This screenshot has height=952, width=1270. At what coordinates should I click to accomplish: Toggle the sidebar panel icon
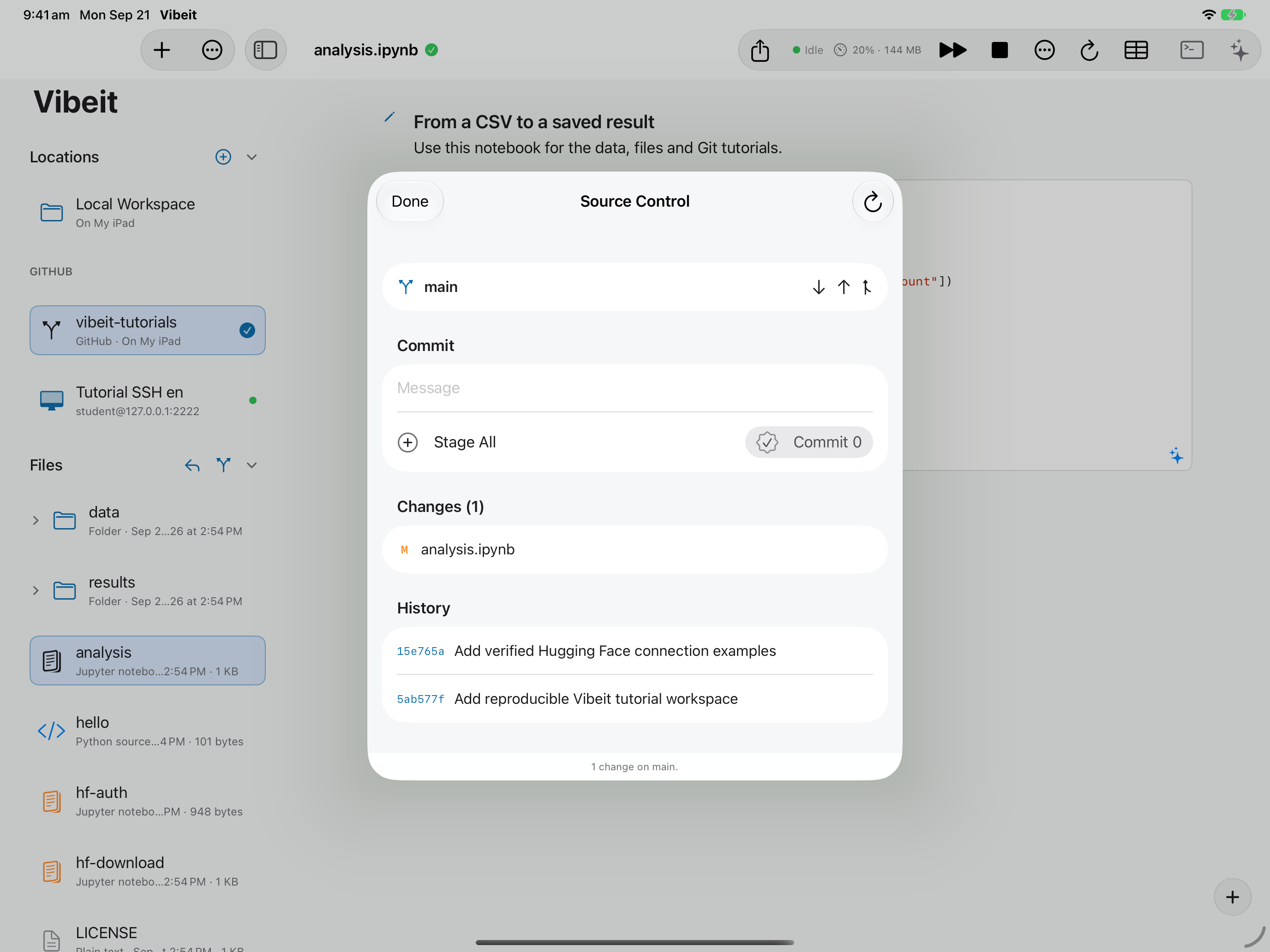pyautogui.click(x=265, y=50)
